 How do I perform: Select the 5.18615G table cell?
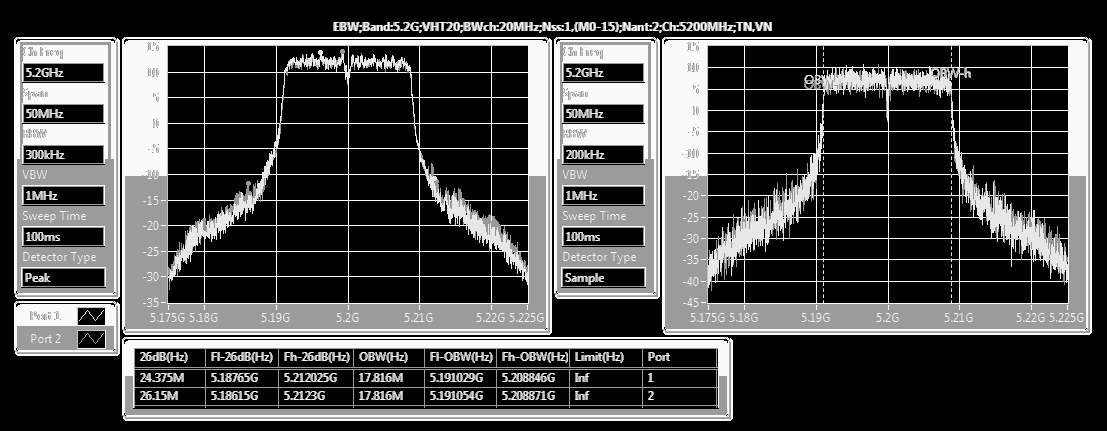click(x=244, y=396)
